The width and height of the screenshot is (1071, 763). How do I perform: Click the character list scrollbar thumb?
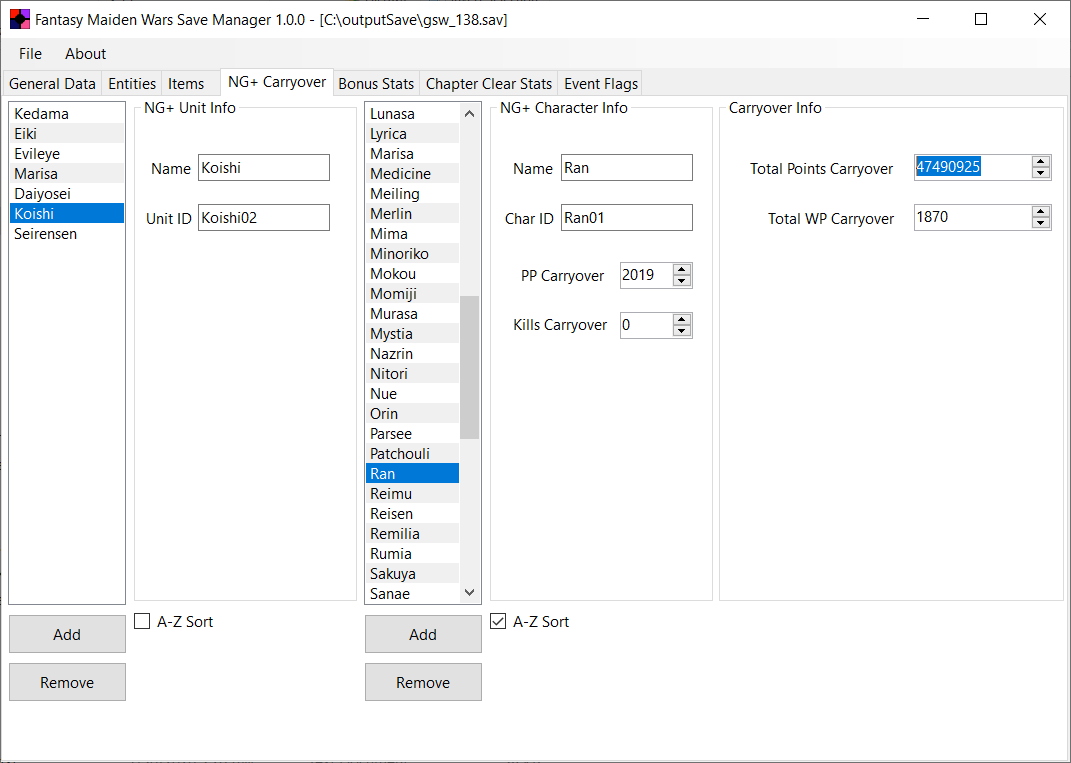(x=469, y=367)
